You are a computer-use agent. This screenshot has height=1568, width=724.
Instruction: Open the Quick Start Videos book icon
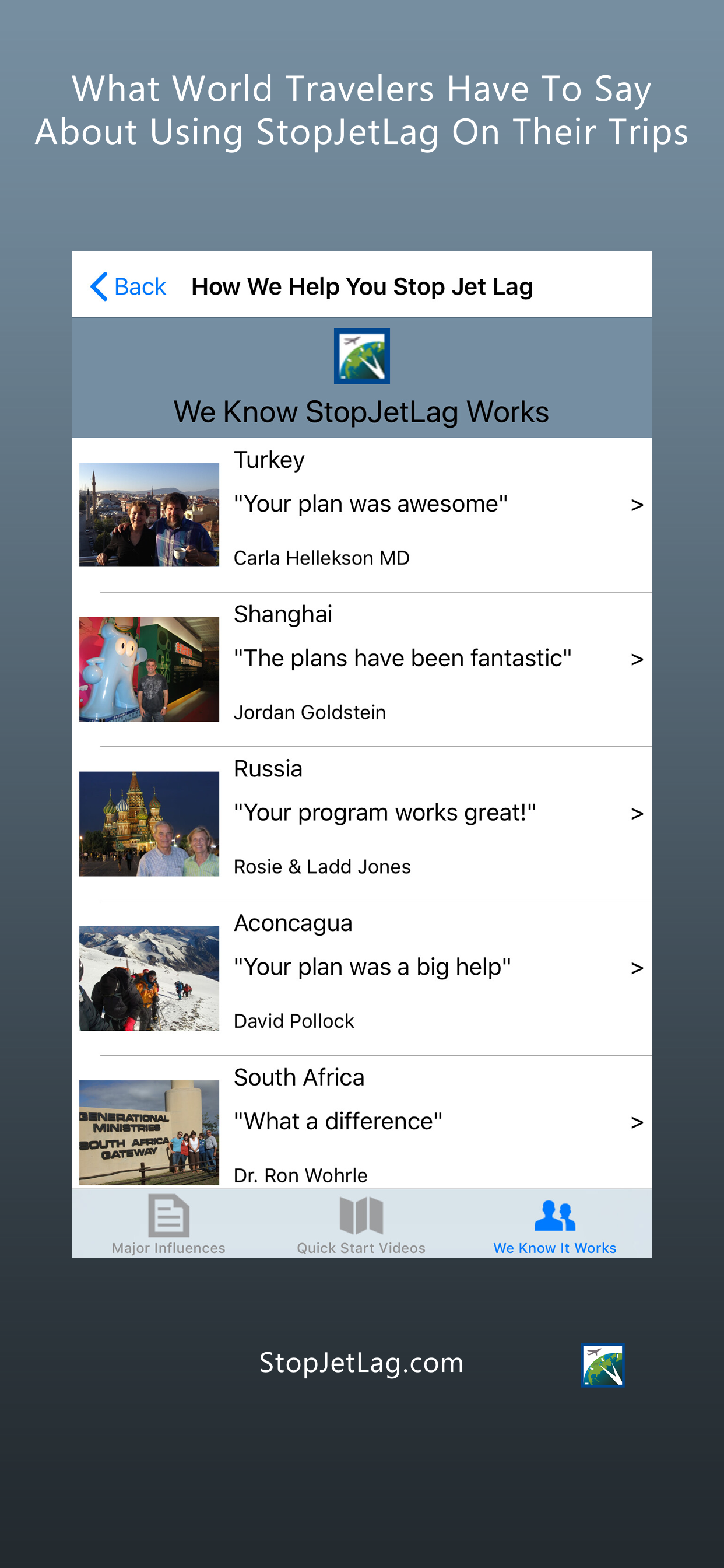point(361,1215)
